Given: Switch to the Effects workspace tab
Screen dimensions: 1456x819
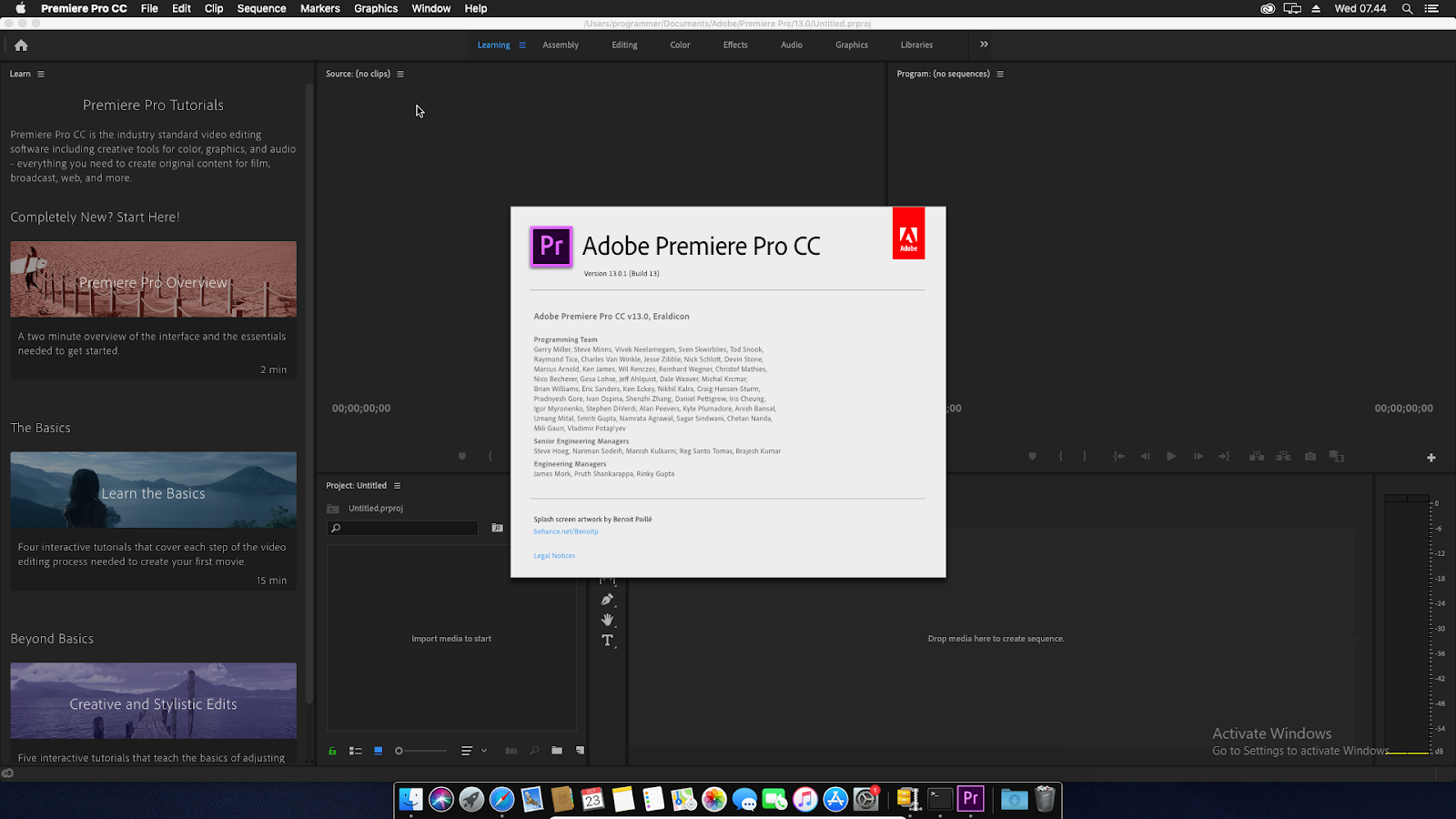Looking at the screenshot, I should (x=735, y=45).
